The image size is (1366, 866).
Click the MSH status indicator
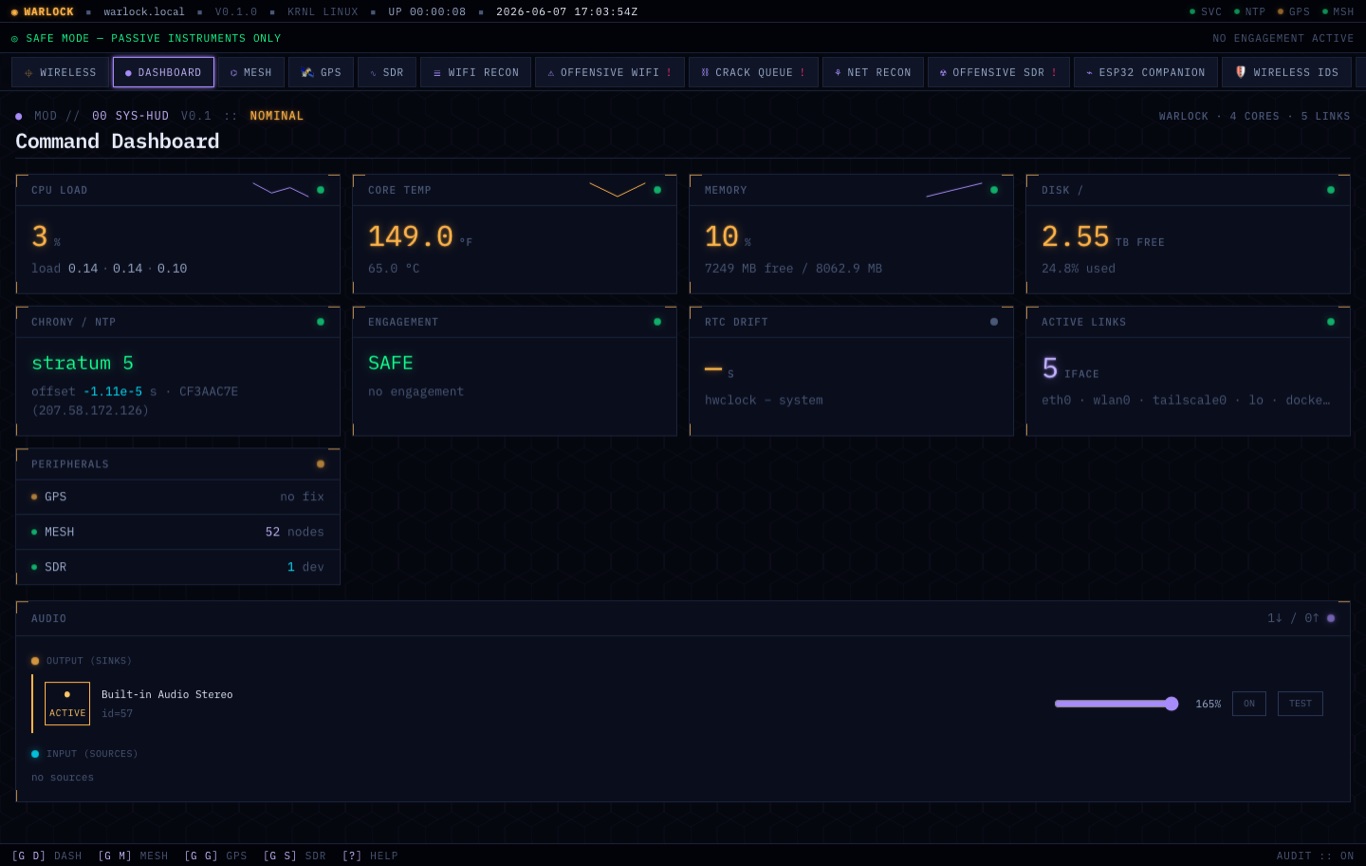pyautogui.click(x=1338, y=12)
